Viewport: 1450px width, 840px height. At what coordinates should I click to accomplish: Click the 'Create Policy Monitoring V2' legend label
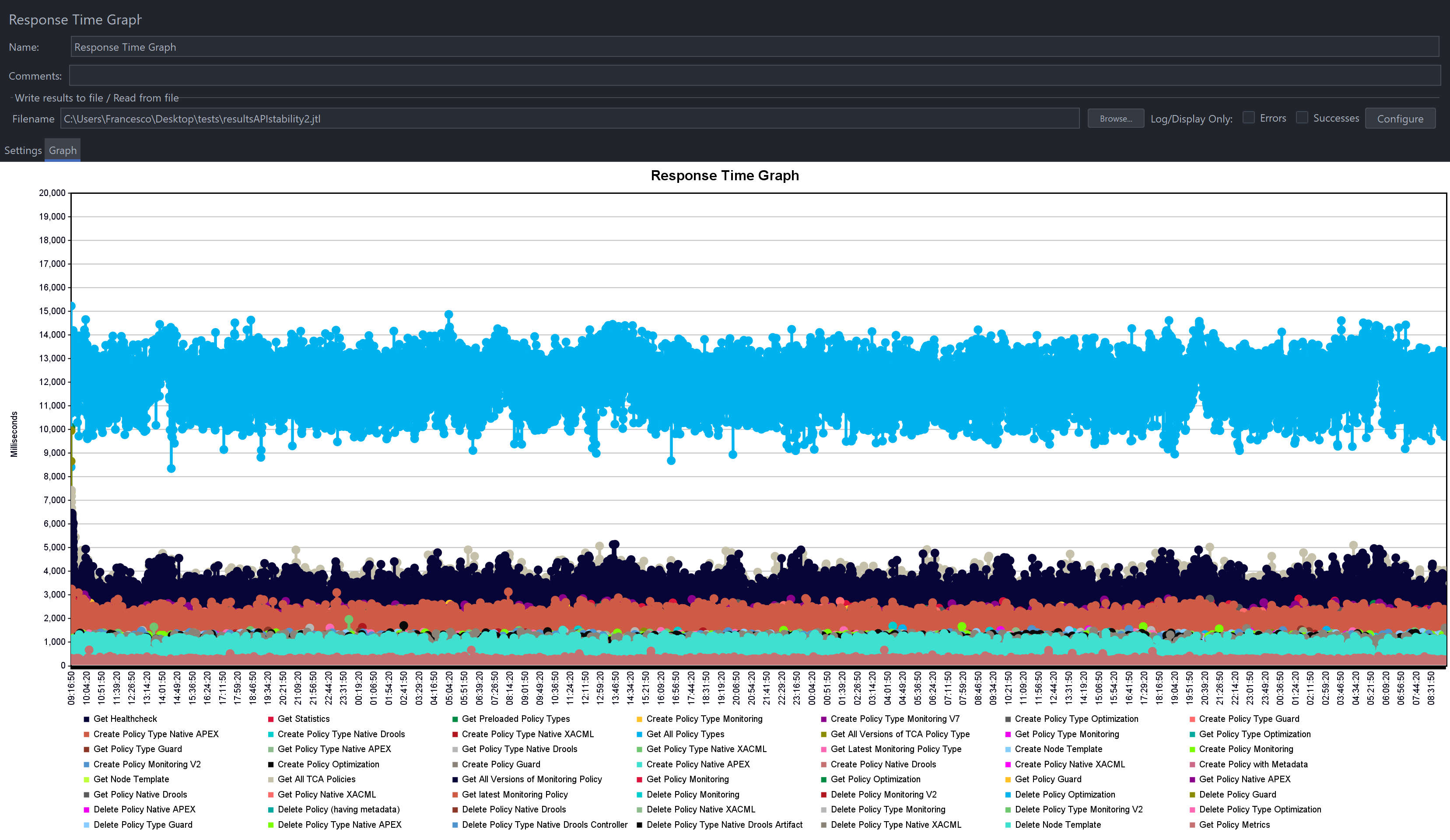147,765
